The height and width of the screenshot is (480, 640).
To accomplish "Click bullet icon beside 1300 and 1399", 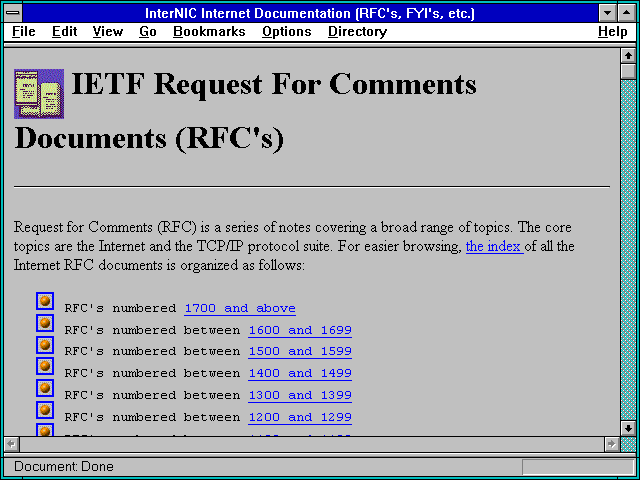I will (45, 388).
